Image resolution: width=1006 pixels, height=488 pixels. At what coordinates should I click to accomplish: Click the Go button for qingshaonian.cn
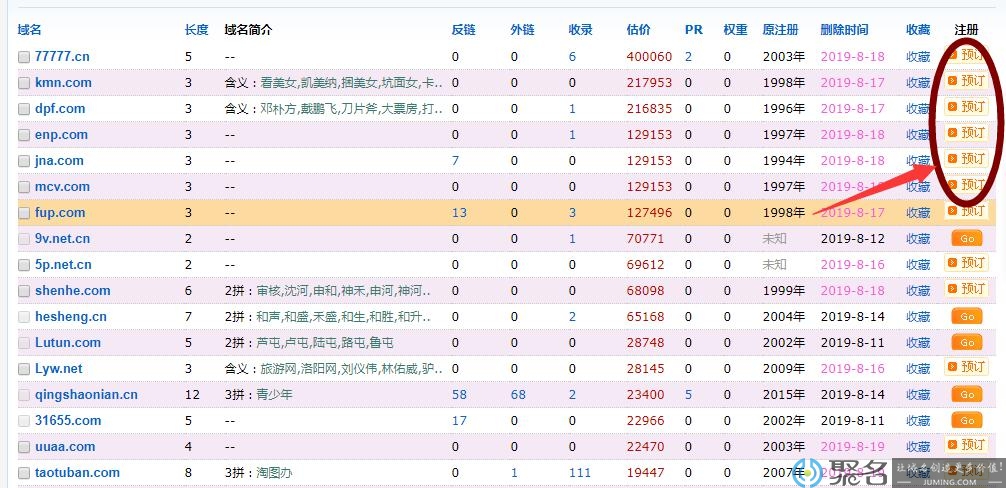[967, 394]
